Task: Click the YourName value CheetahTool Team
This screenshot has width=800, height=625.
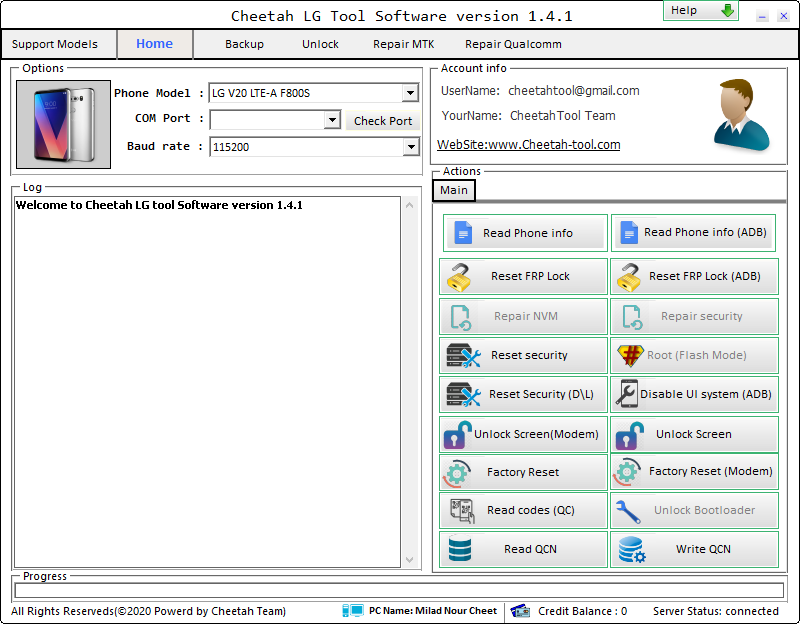Action: click(562, 116)
